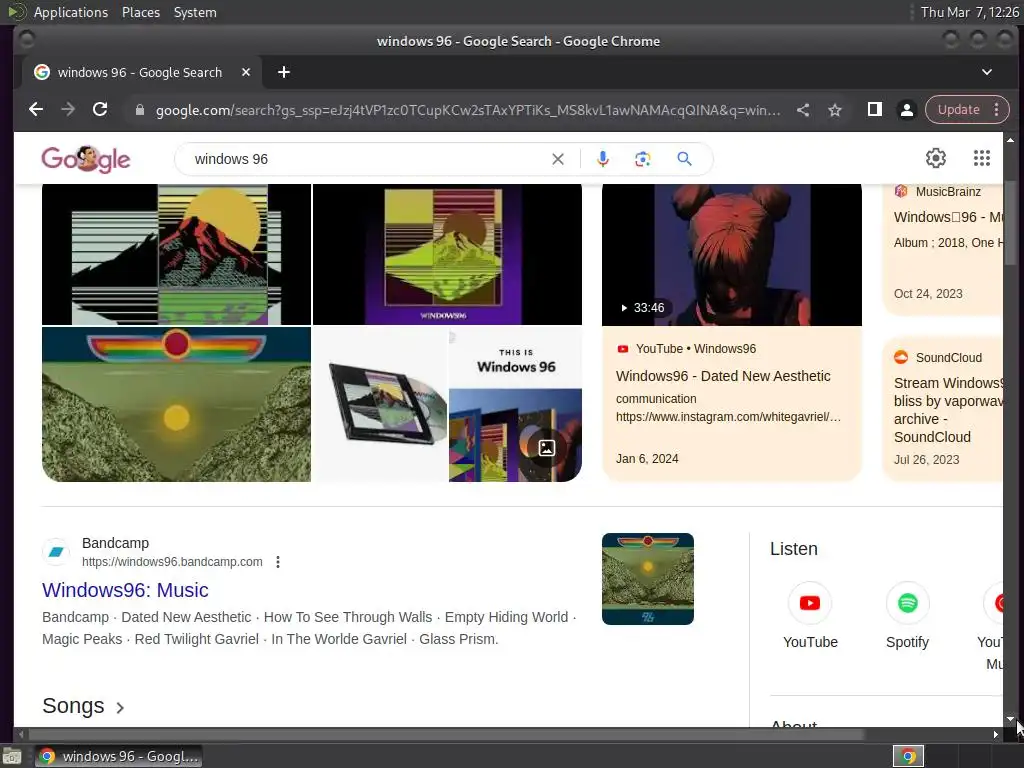The height and width of the screenshot is (768, 1024).
Task: Open the MusicBrainz album card
Action: tap(943, 248)
